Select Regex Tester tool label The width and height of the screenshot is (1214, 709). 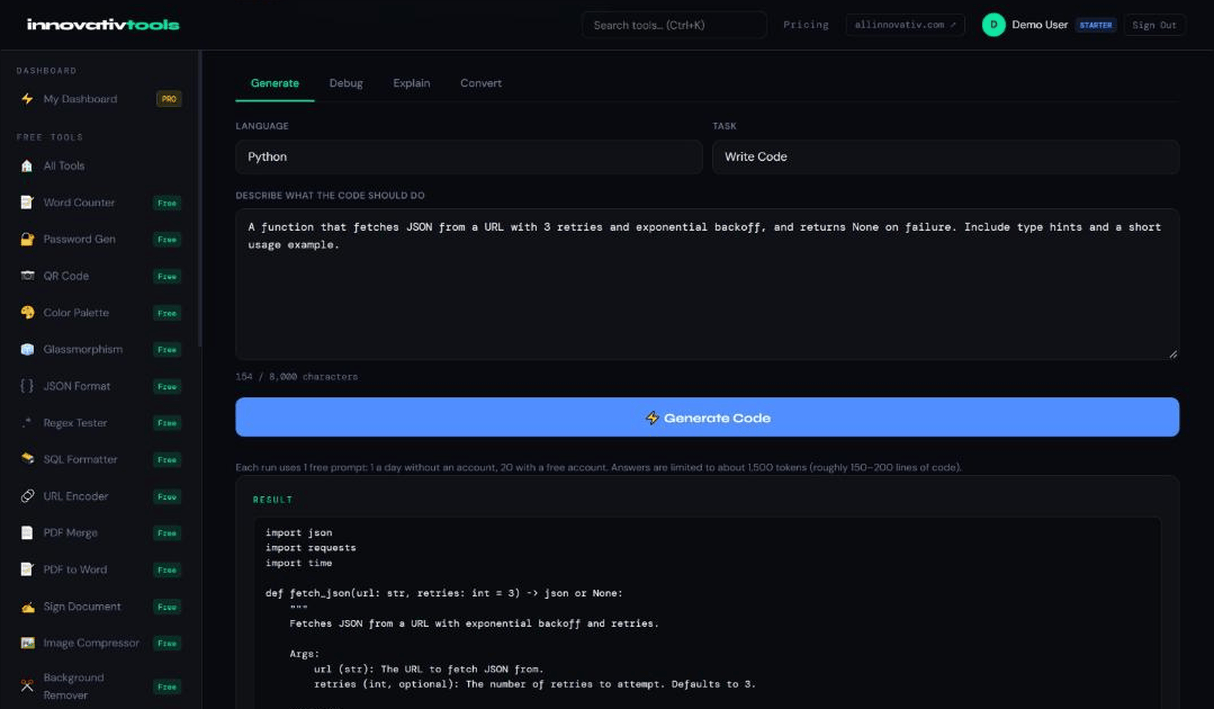point(75,423)
